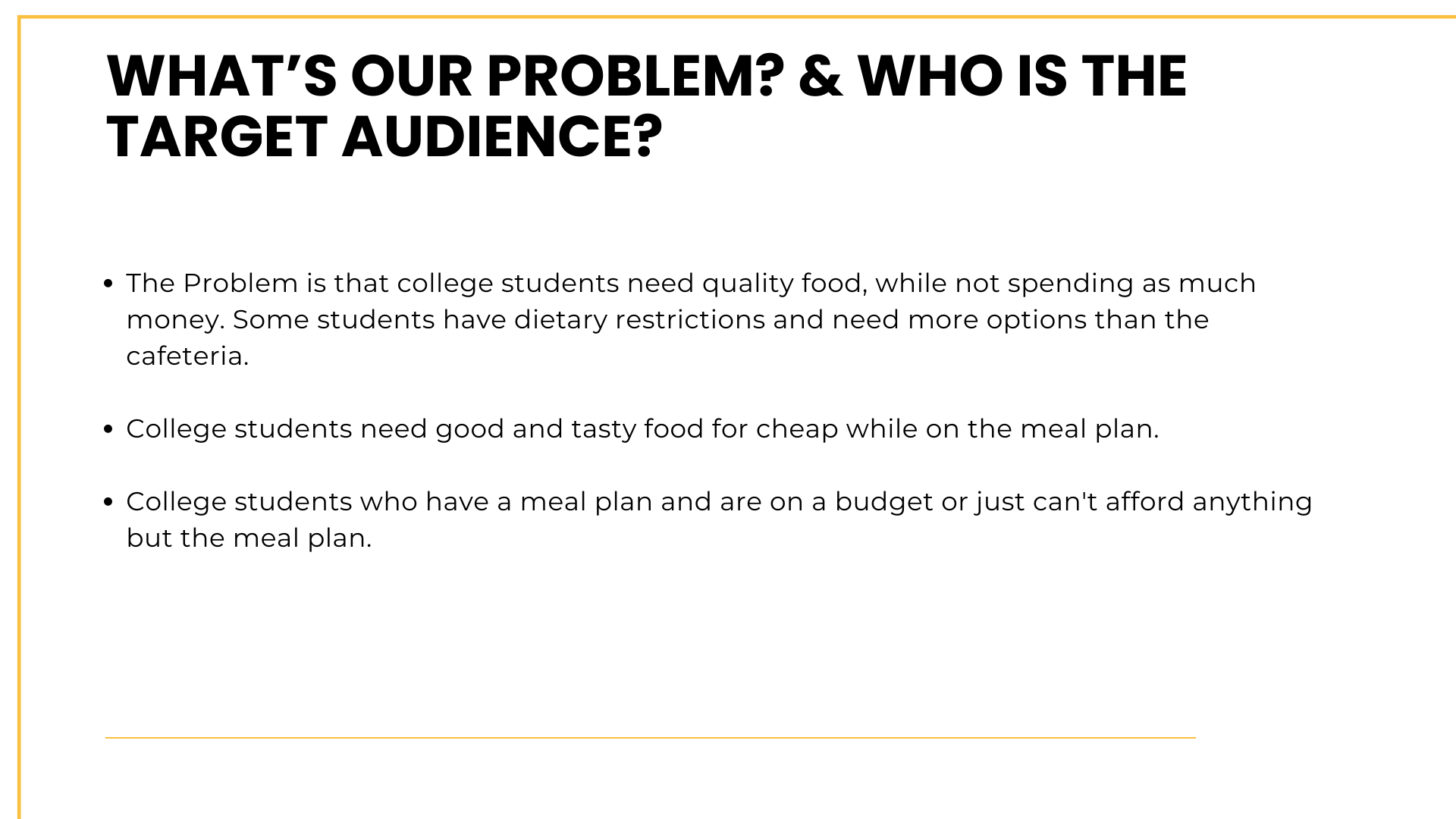Click "The Problem" at start of first bullet
Image resolution: width=1456 pixels, height=819 pixels.
tap(212, 284)
